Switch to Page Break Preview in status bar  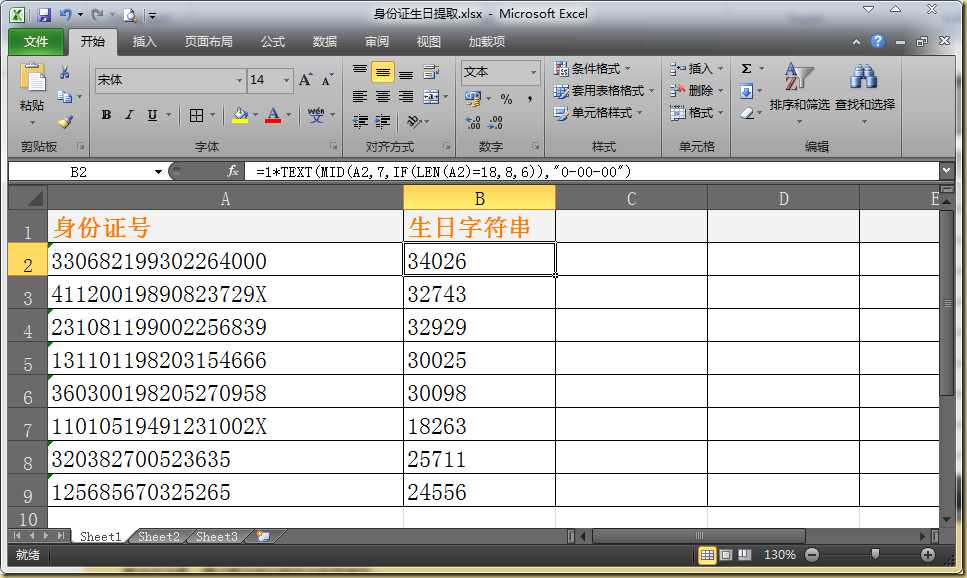(744, 555)
